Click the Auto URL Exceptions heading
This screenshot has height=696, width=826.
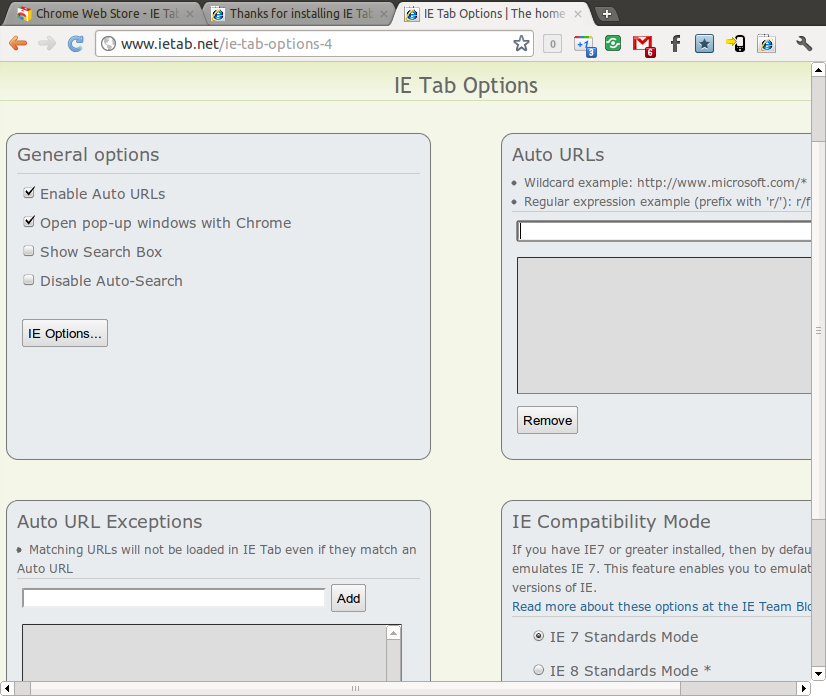110,521
